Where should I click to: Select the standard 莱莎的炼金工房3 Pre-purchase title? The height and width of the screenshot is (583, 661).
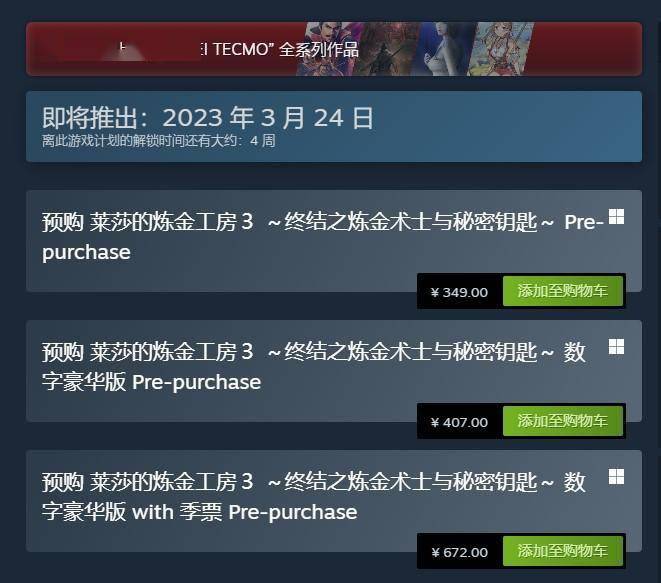323,237
